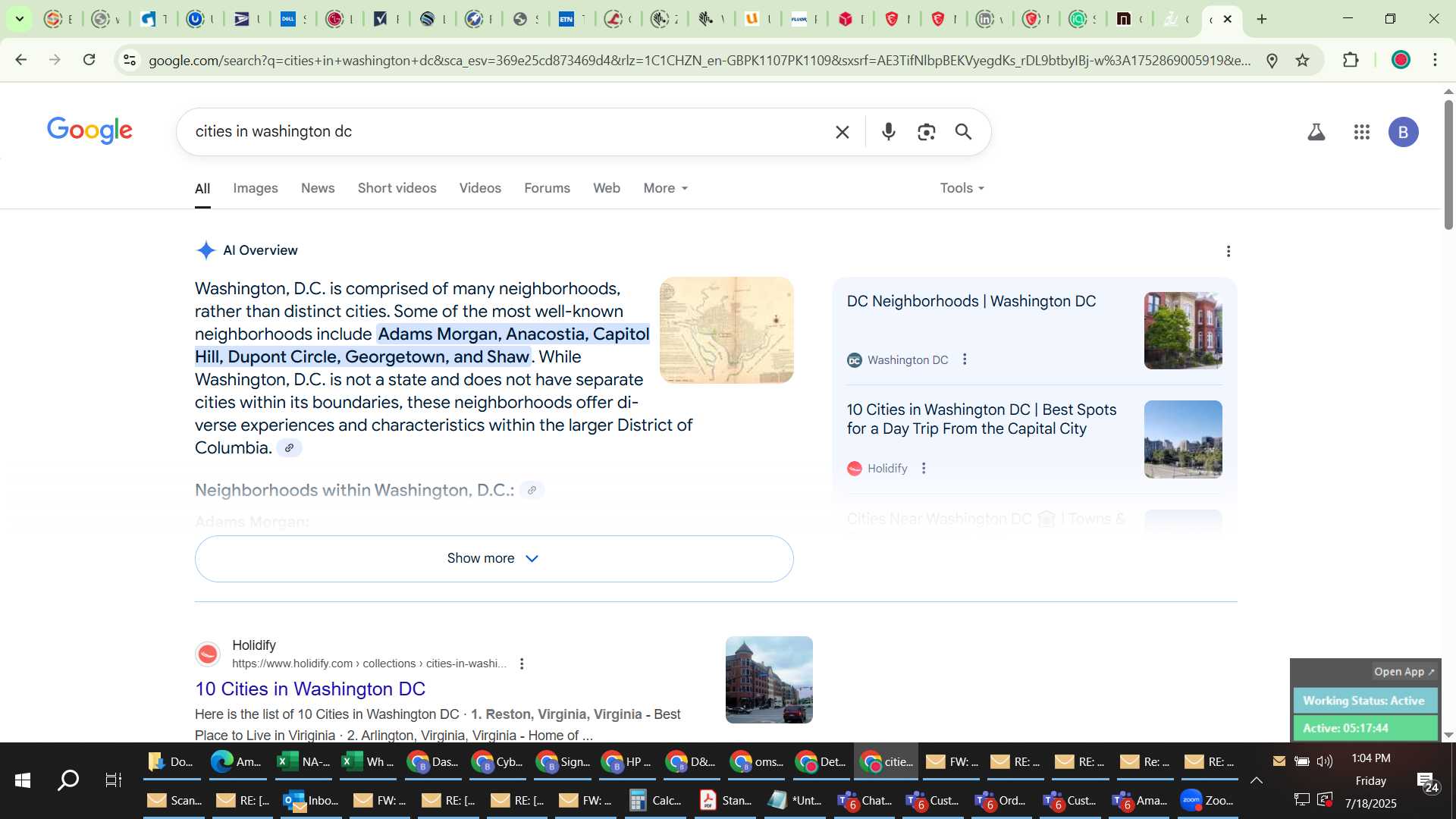Open notification center with 24 badge
This screenshot has height=819, width=1456.
[1427, 781]
